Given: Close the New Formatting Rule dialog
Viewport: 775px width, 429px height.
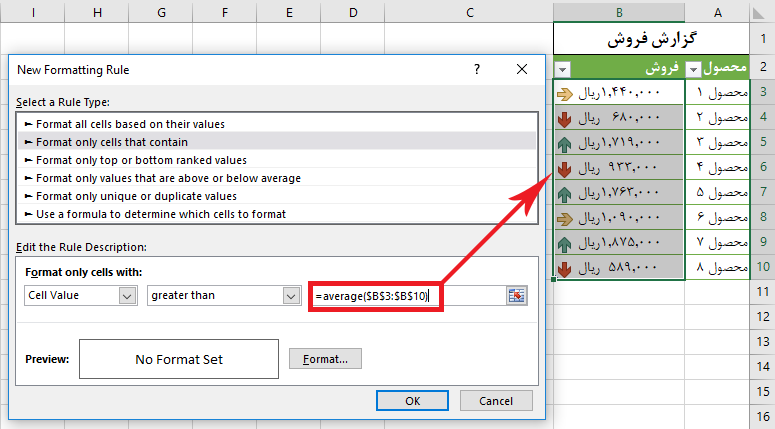Looking at the screenshot, I should pyautogui.click(x=521, y=69).
